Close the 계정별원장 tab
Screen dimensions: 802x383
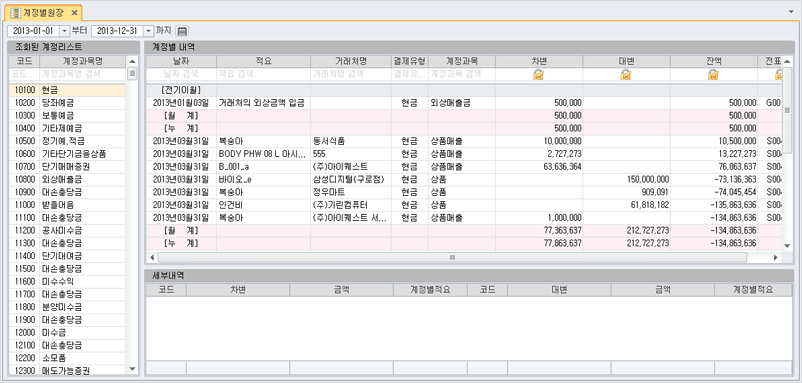click(74, 12)
